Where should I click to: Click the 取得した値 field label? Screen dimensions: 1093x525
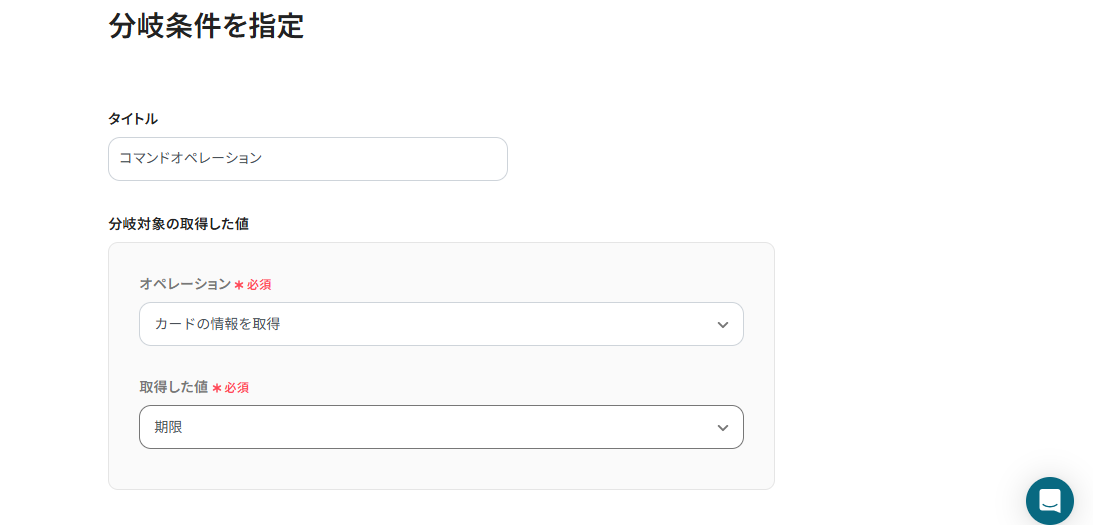tap(173, 387)
